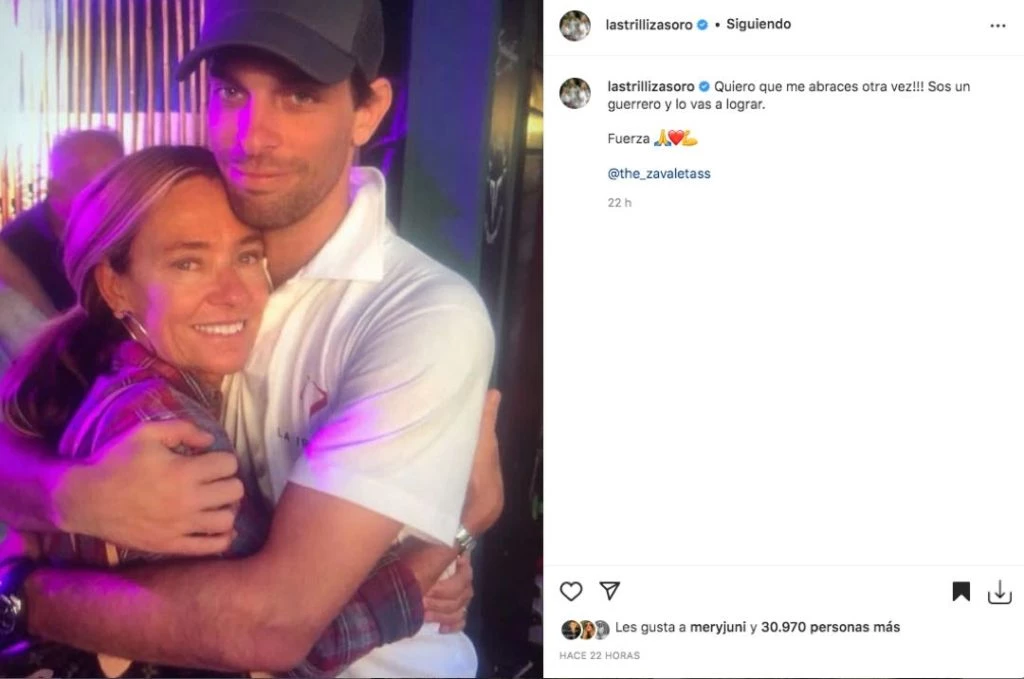The height and width of the screenshot is (679, 1024).
Task: Click the liker avatars next to likes
Action: pos(585,629)
